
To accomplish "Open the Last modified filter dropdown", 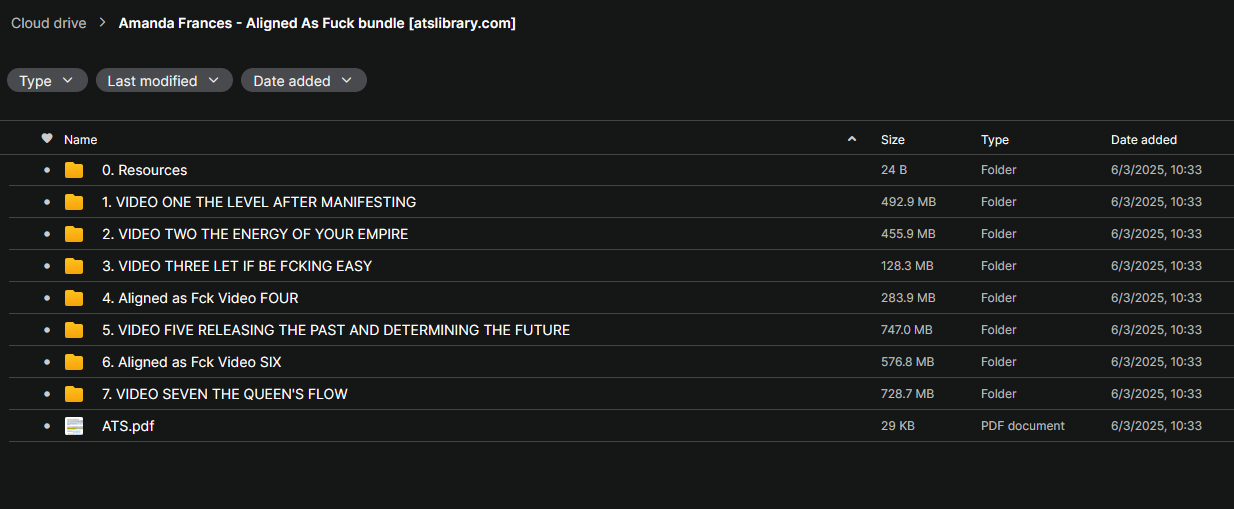I will pos(164,81).
